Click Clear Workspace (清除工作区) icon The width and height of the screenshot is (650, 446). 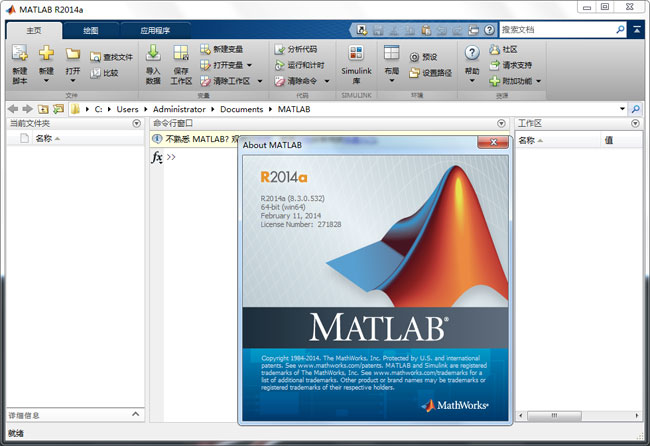point(205,81)
